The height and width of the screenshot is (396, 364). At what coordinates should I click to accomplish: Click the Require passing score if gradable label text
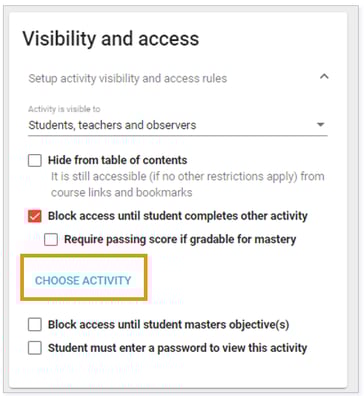pyautogui.click(x=180, y=239)
